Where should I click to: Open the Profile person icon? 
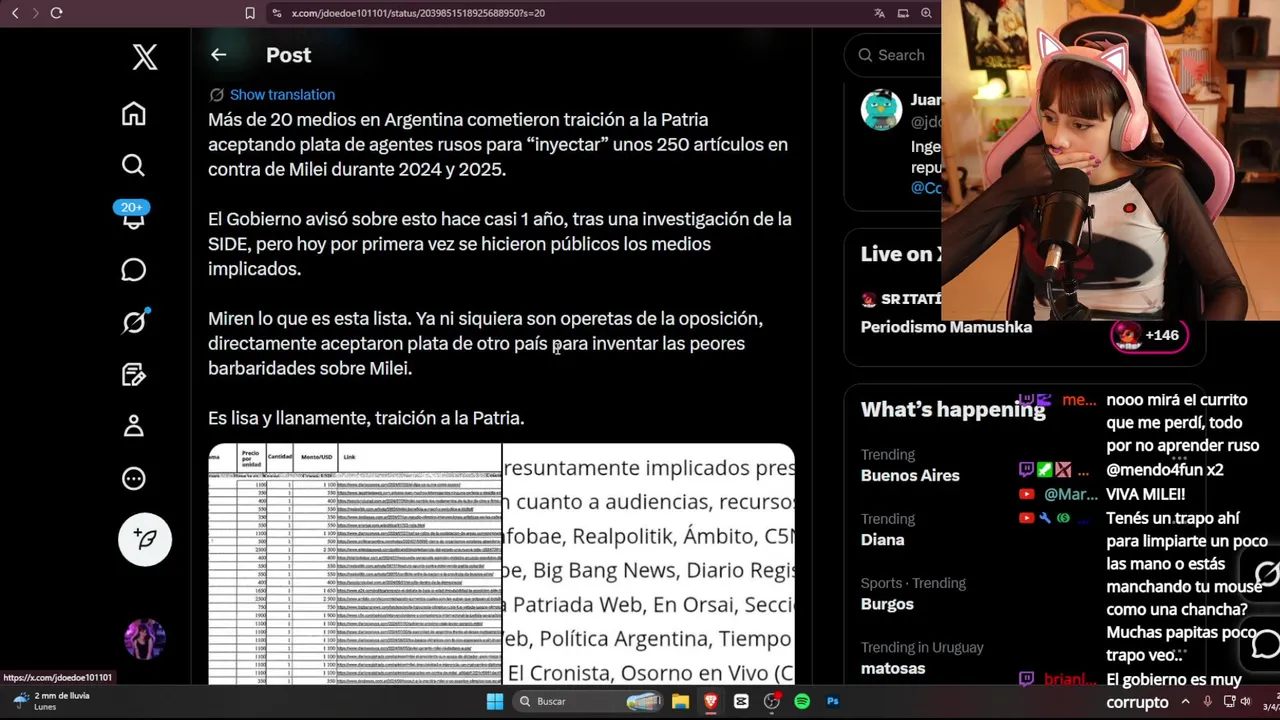pyautogui.click(x=133, y=426)
